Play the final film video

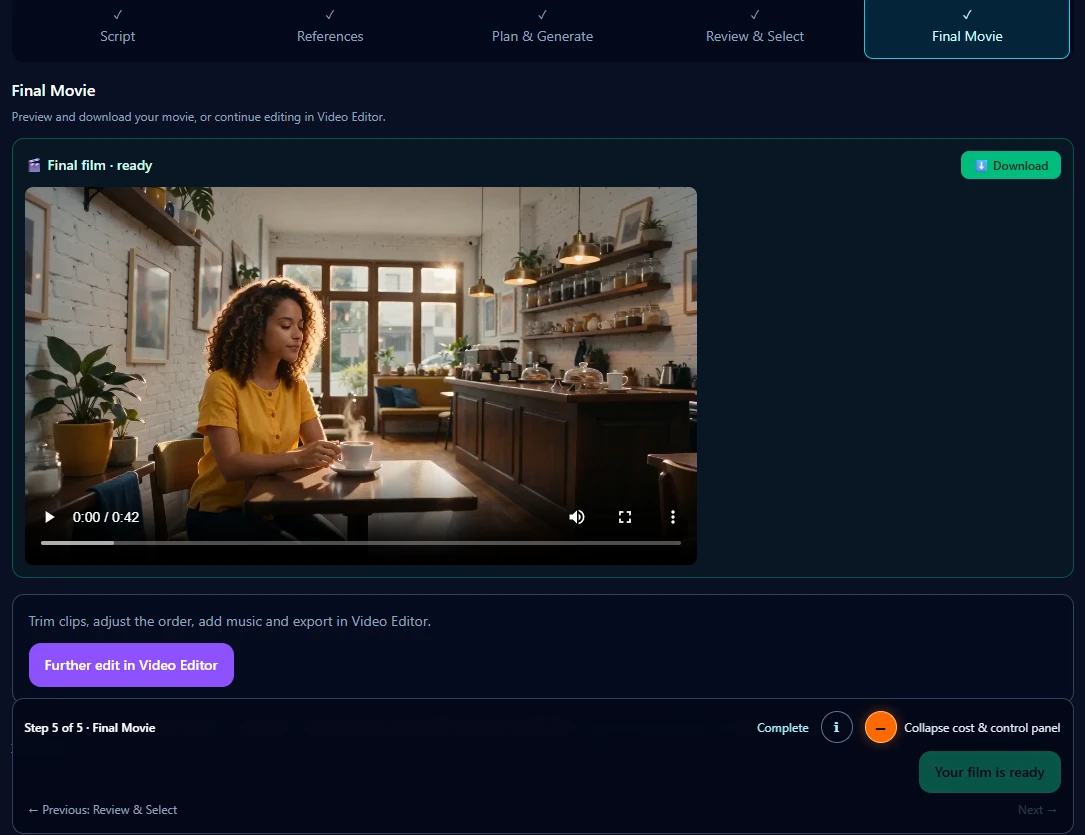pyautogui.click(x=49, y=517)
